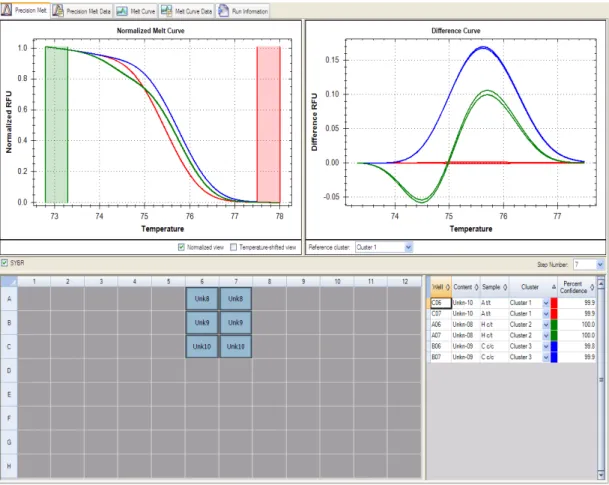Viewport: 609px width, 485px height.
Task: Open cluster dropdown for well C07
Action: 546,314
